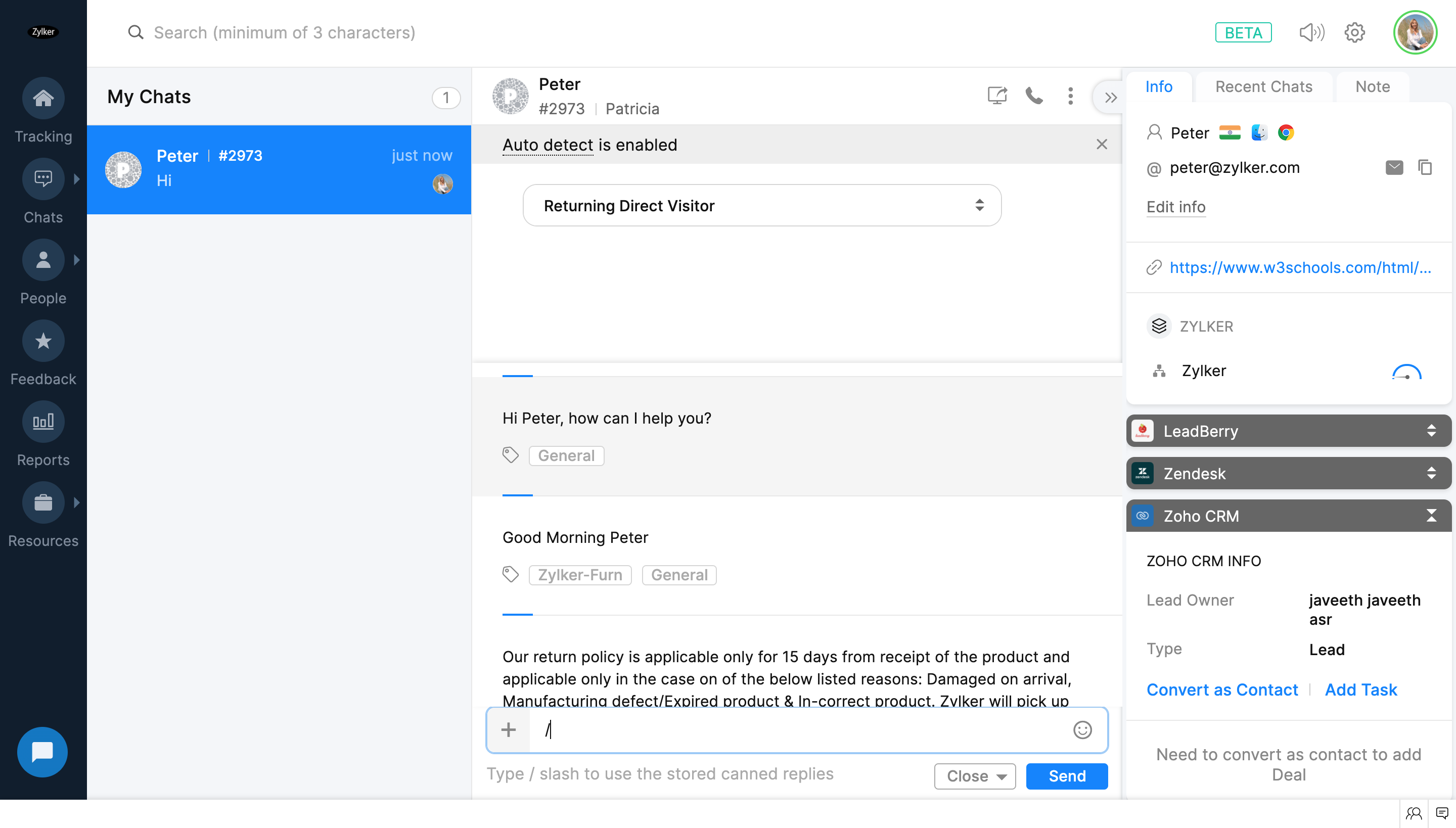Collapse the visitor info side panel
Image resolution: width=1456 pixels, height=828 pixels.
click(x=1110, y=98)
